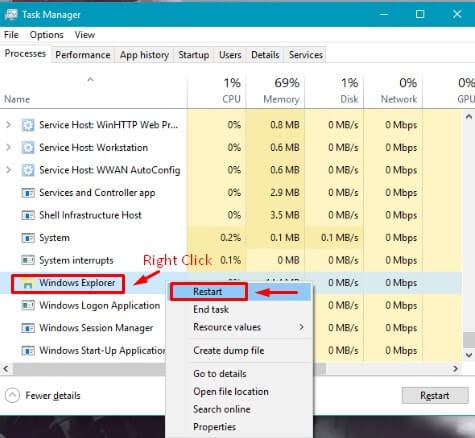Select the Processes tab
The width and height of the screenshot is (475, 438).
(25, 54)
